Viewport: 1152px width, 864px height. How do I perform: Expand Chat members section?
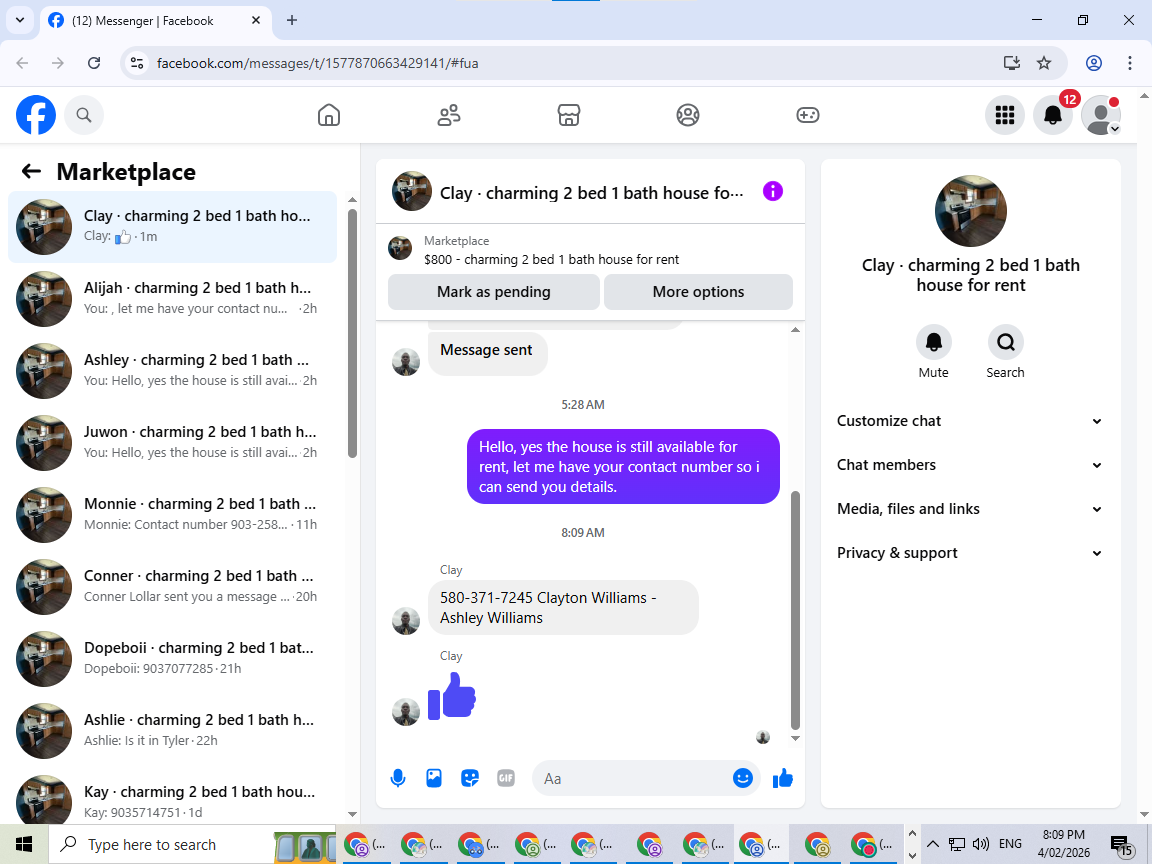pyautogui.click(x=971, y=465)
